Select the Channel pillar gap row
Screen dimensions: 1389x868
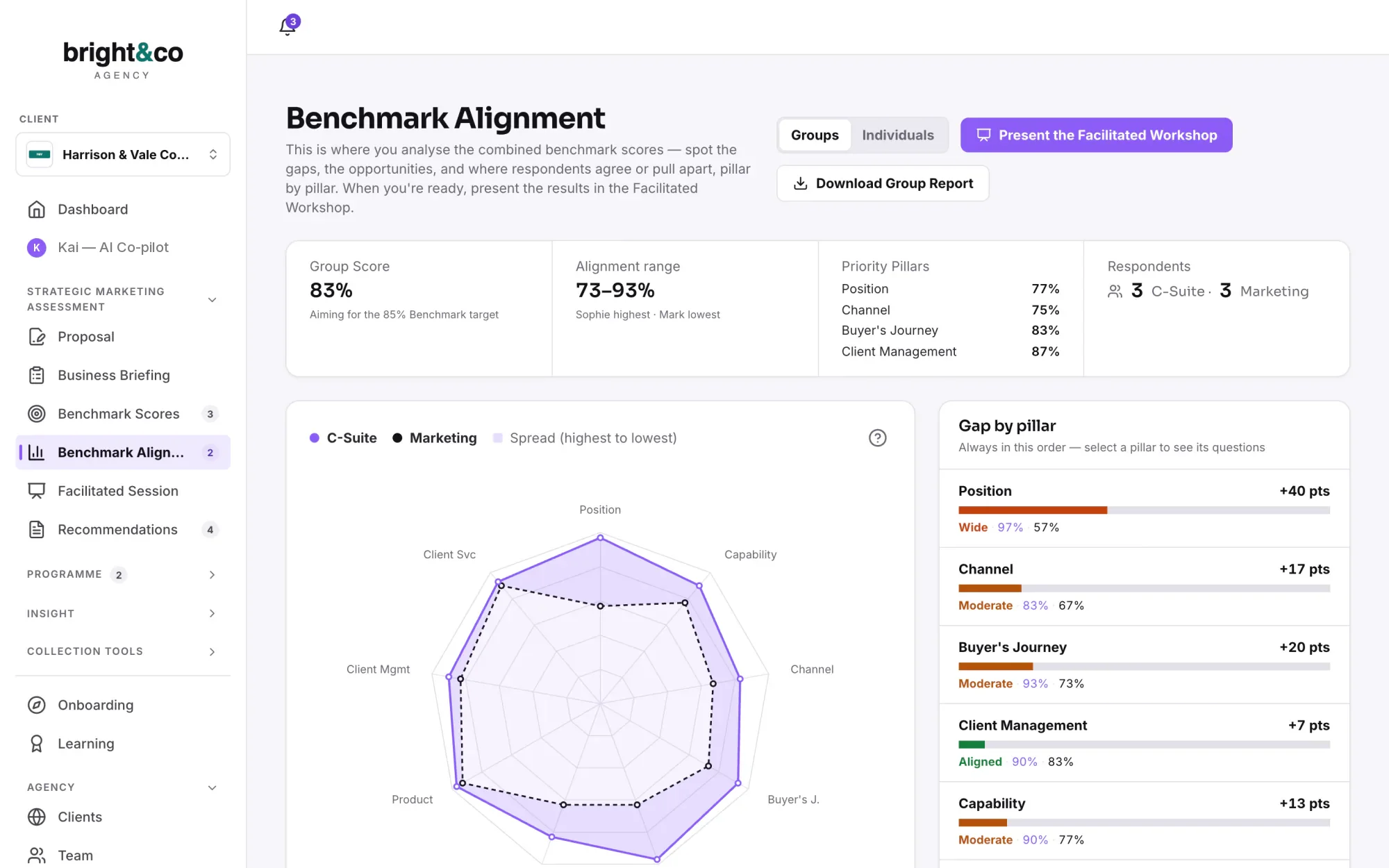(x=1144, y=587)
